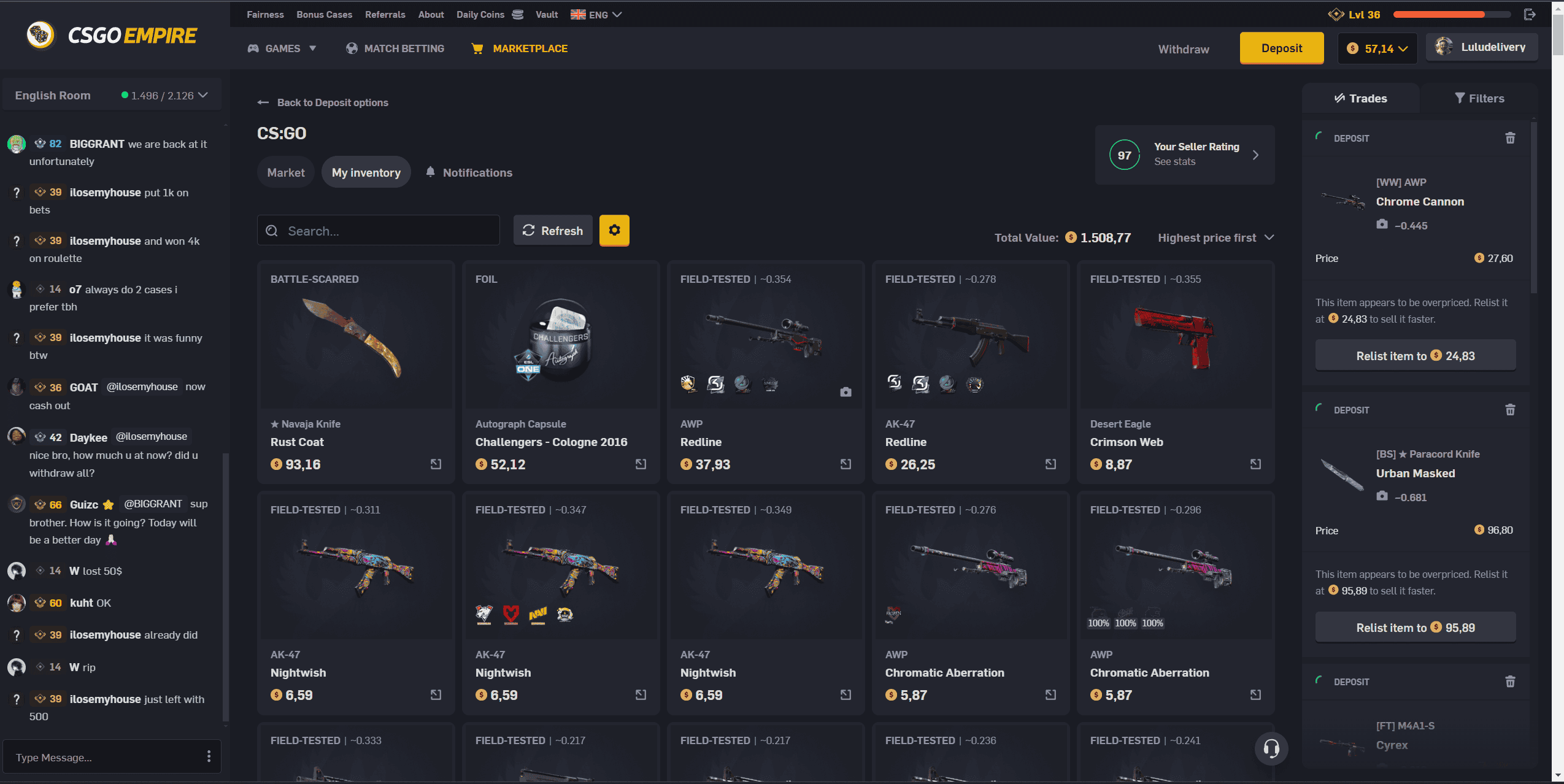Click level 36 progress bar
The width and height of the screenshot is (1564, 784).
1452,14
